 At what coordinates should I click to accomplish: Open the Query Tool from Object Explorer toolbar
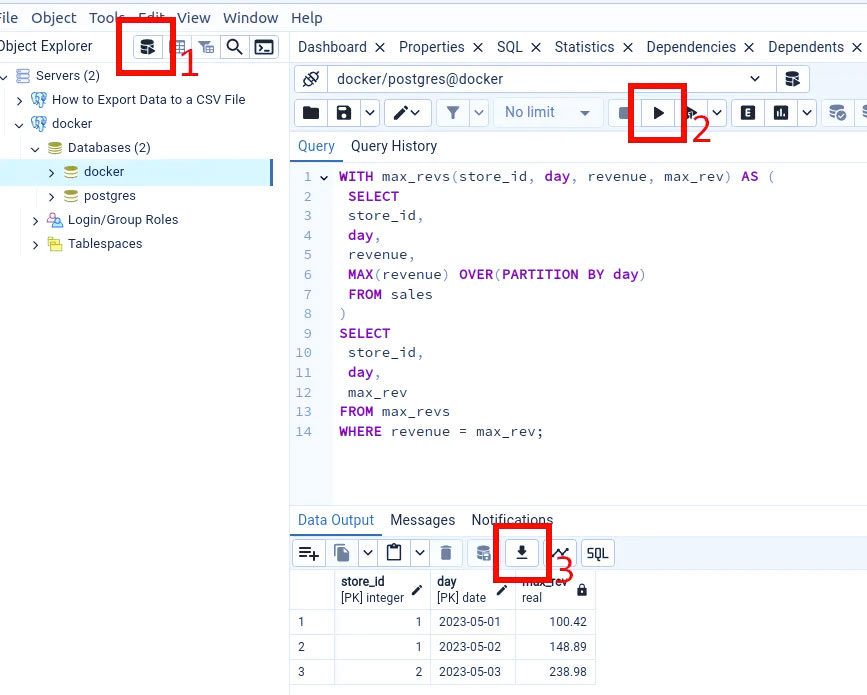coord(146,46)
